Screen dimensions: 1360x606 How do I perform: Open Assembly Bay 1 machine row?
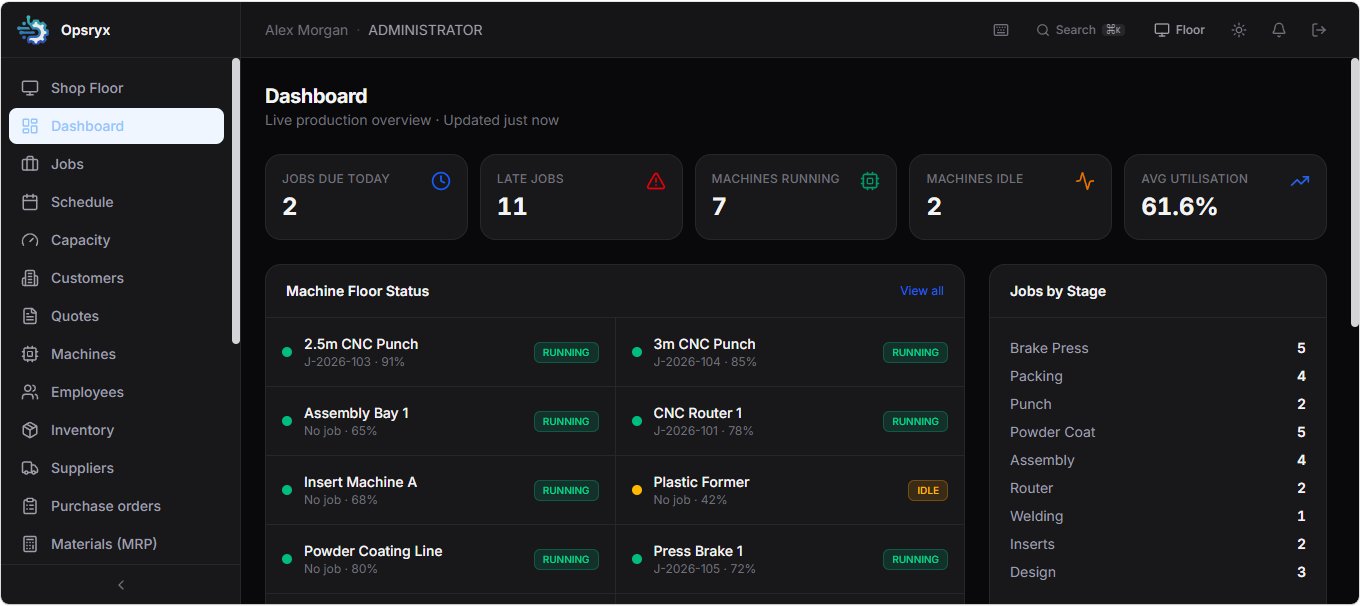[440, 421]
